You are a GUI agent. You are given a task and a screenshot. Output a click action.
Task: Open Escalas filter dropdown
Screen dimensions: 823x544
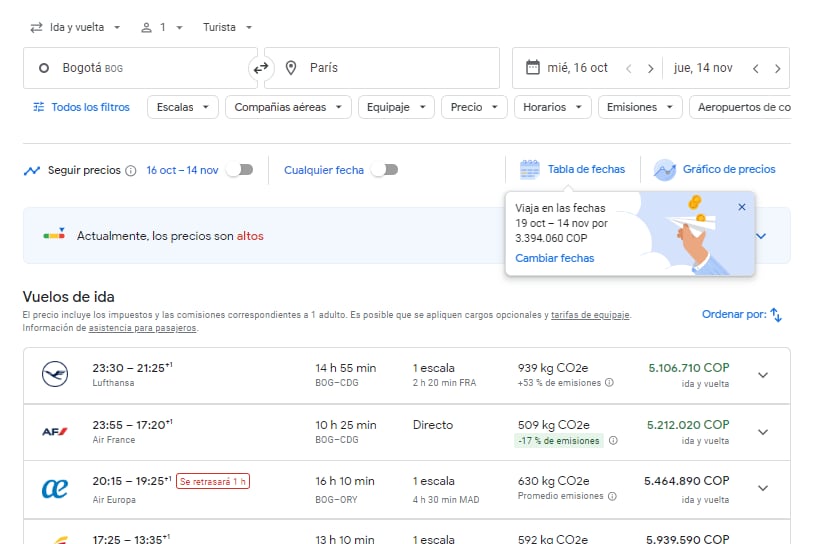coord(183,107)
